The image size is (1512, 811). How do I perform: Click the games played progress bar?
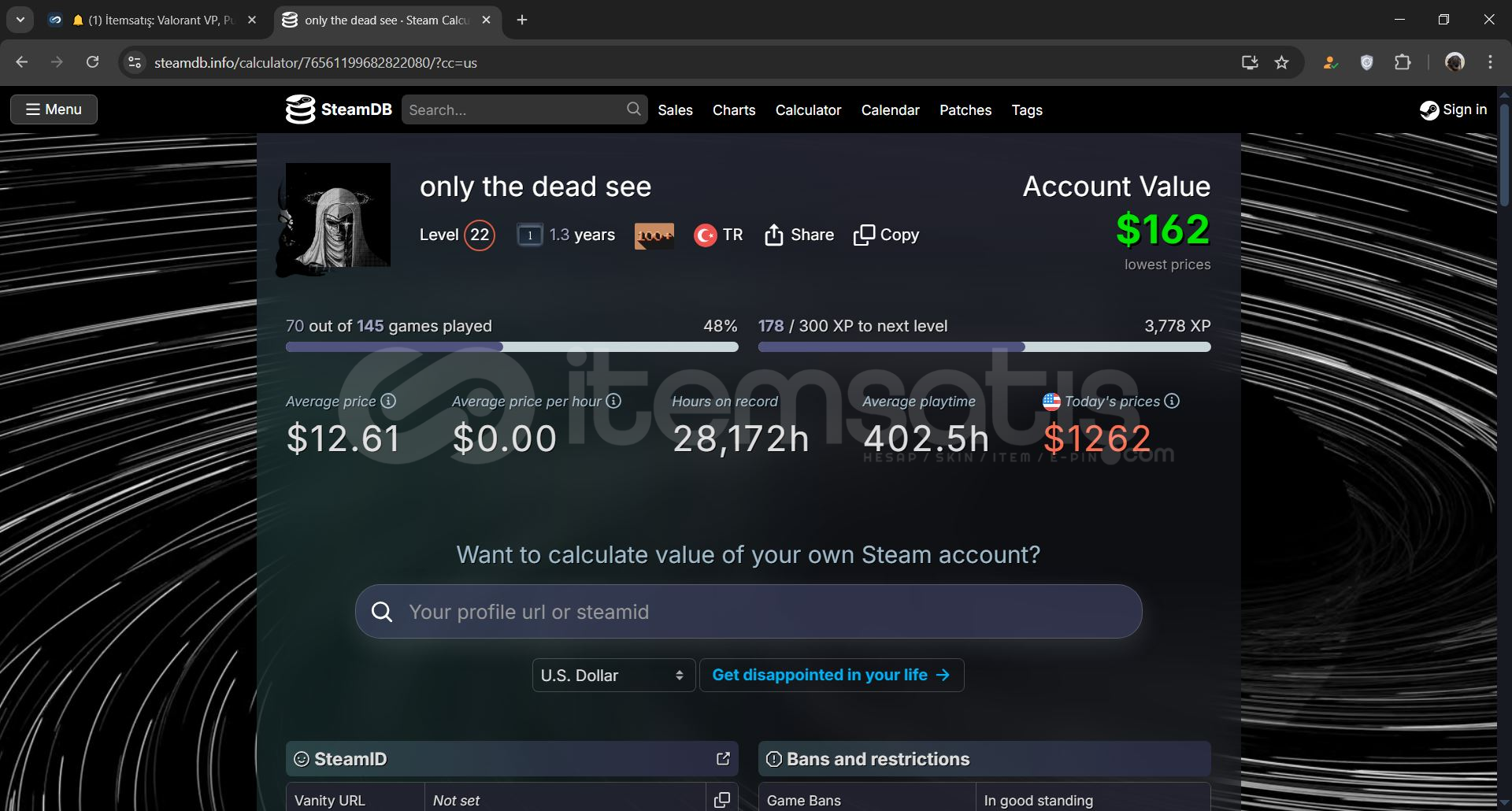pos(512,346)
